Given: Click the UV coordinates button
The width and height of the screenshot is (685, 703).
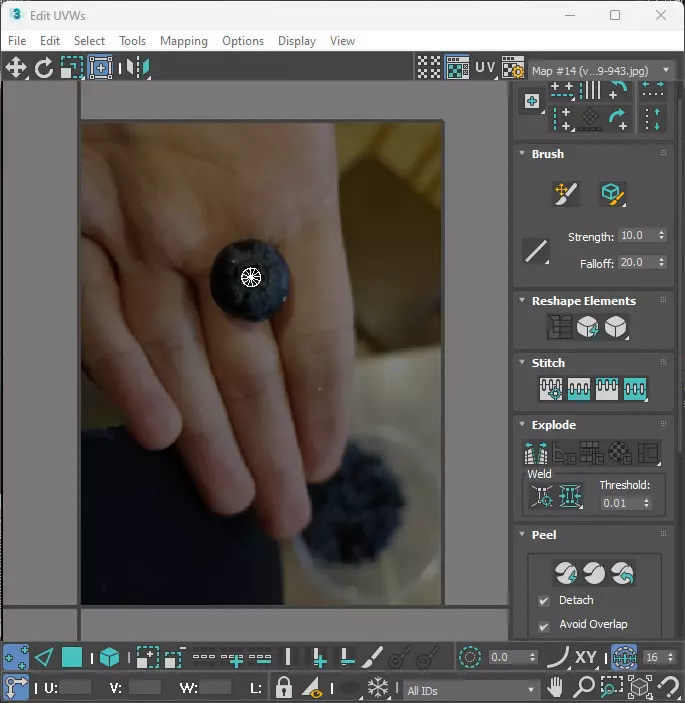Looking at the screenshot, I should (x=485, y=68).
